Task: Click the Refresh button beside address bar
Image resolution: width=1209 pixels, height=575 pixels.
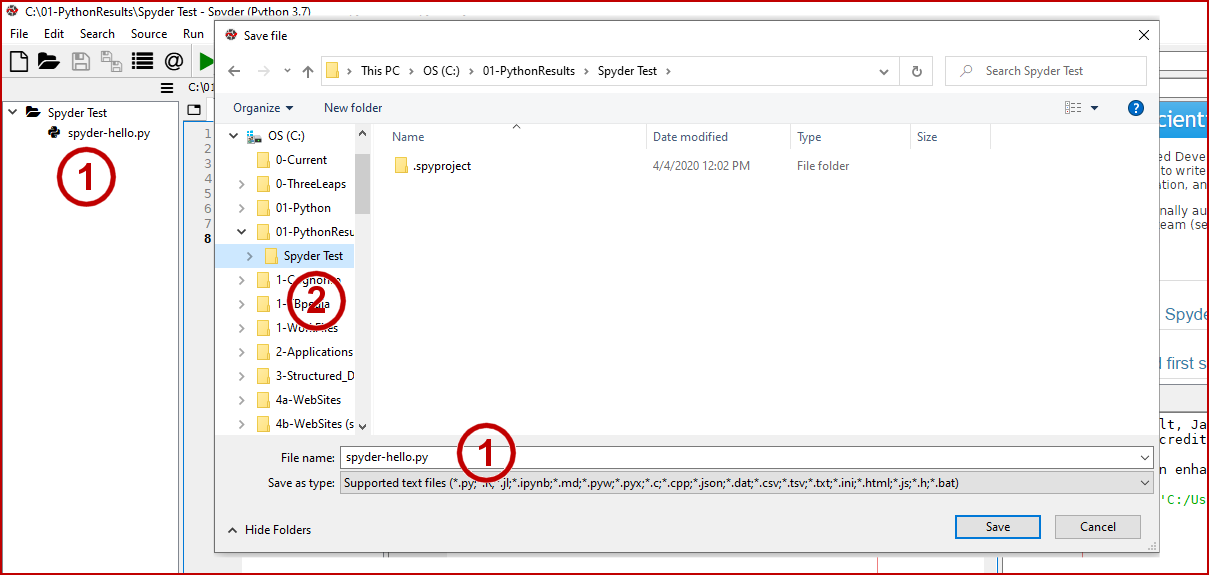Action: tap(916, 71)
